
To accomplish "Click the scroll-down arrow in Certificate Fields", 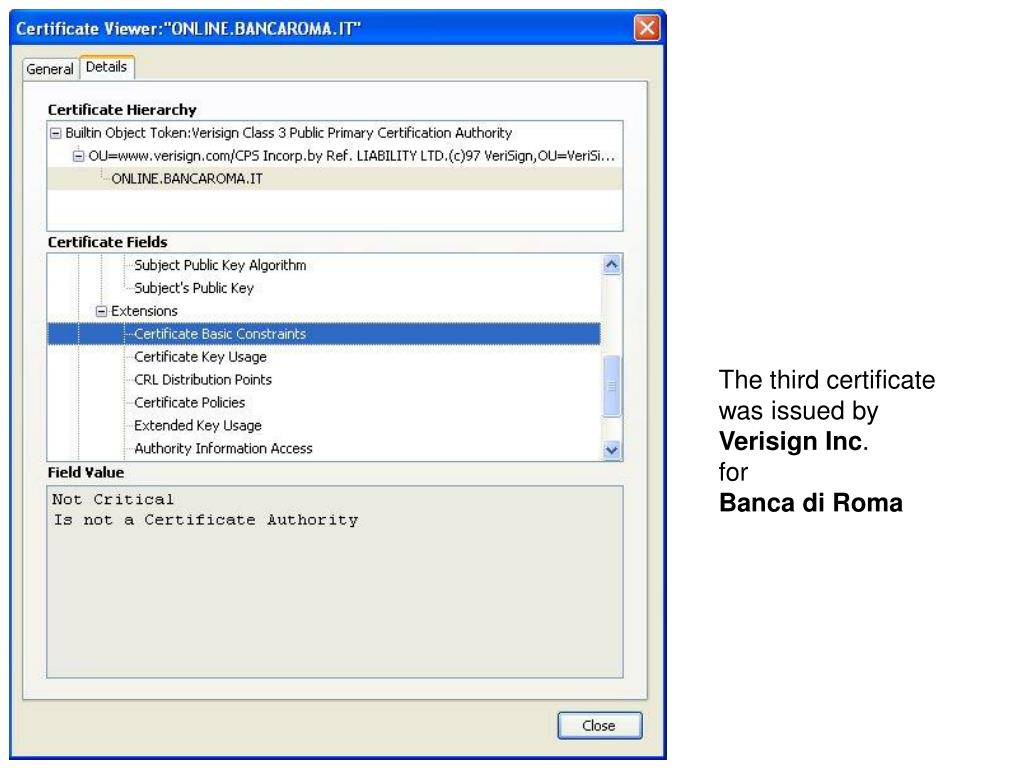I will [x=612, y=450].
